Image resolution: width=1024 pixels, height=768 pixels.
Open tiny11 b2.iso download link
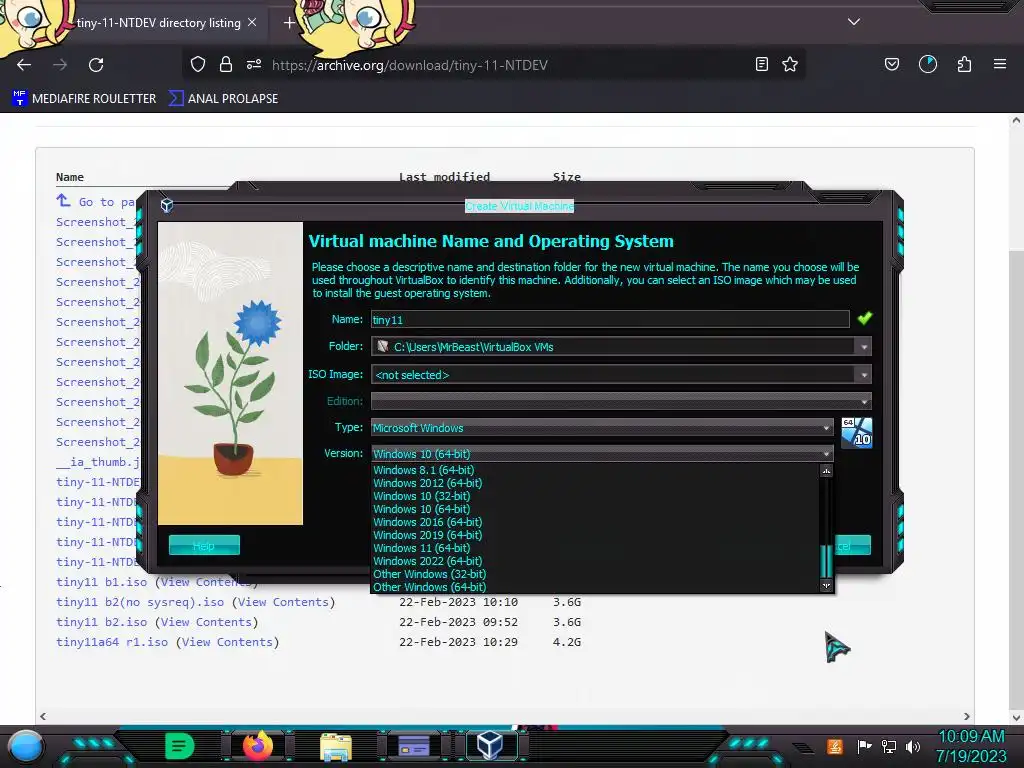coord(101,622)
